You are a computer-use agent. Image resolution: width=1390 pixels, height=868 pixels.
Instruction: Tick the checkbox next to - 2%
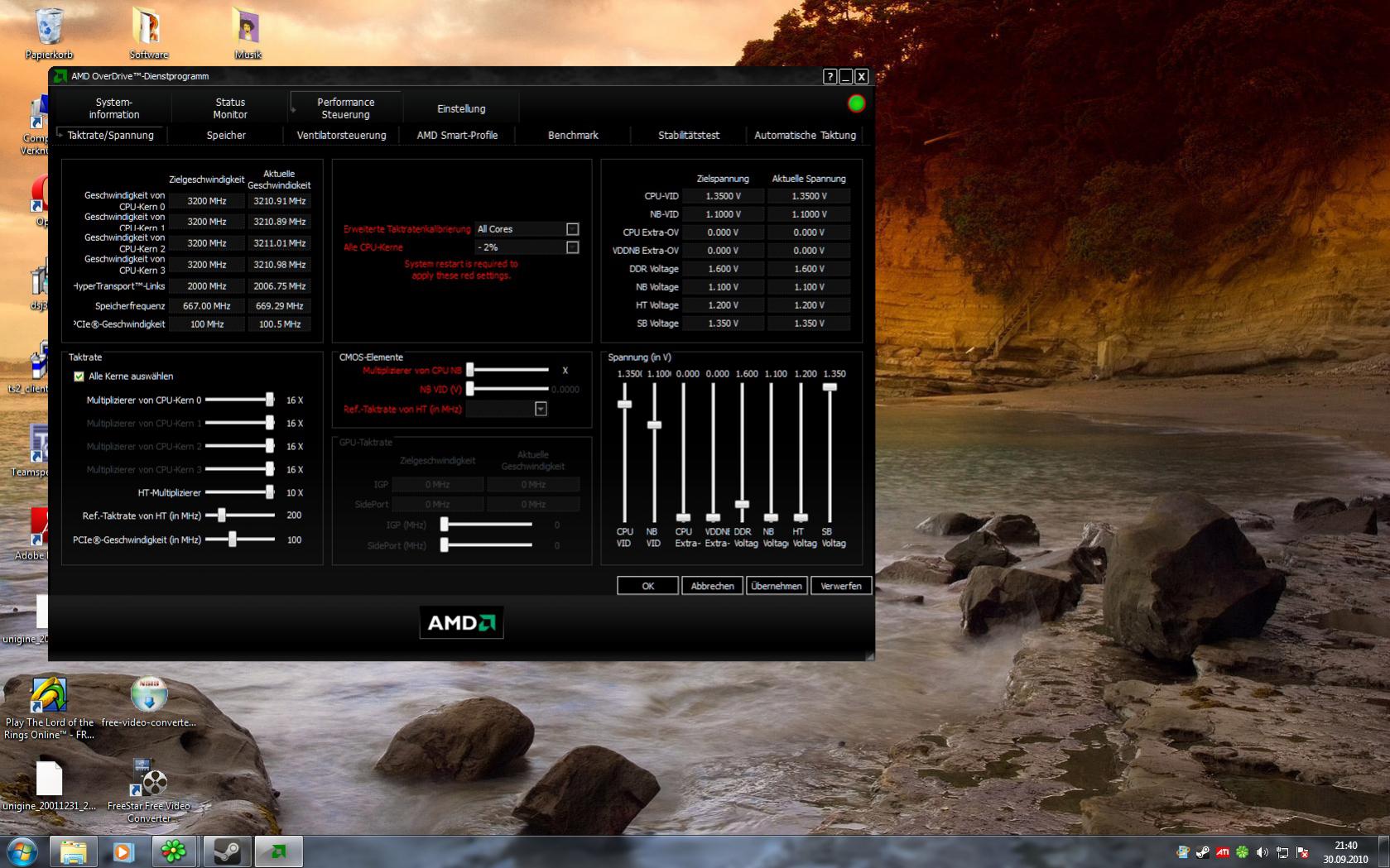[x=572, y=247]
